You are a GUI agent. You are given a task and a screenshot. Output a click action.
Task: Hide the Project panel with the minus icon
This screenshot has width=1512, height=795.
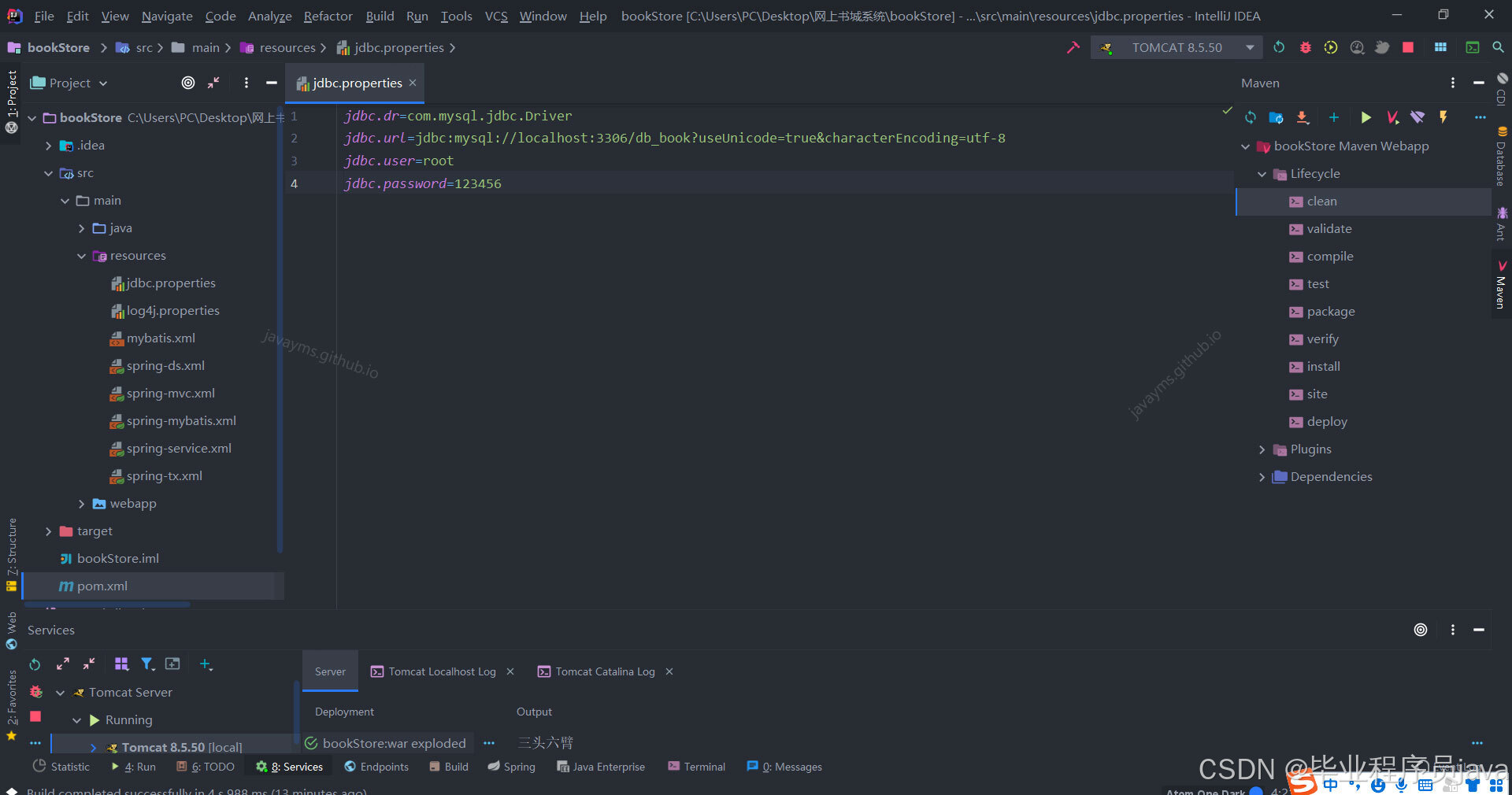pos(272,83)
